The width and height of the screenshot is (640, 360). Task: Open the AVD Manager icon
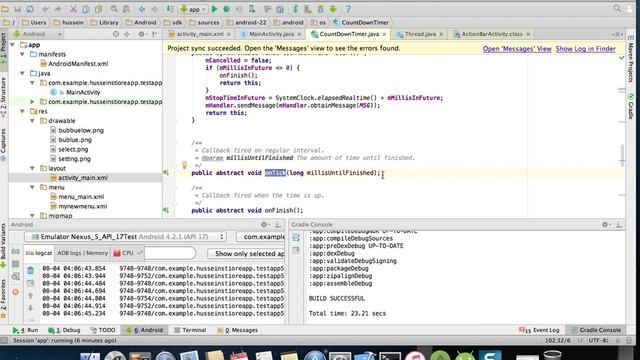(308, 9)
